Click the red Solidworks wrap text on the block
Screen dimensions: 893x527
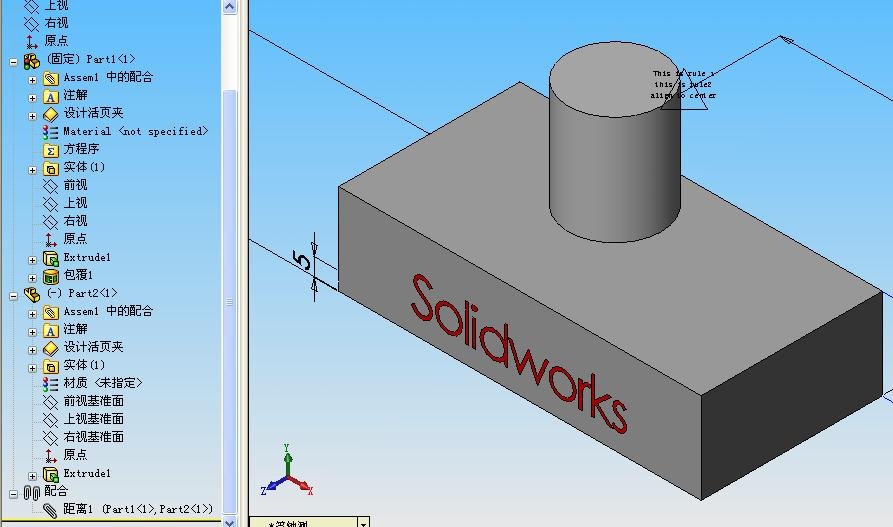pos(519,354)
